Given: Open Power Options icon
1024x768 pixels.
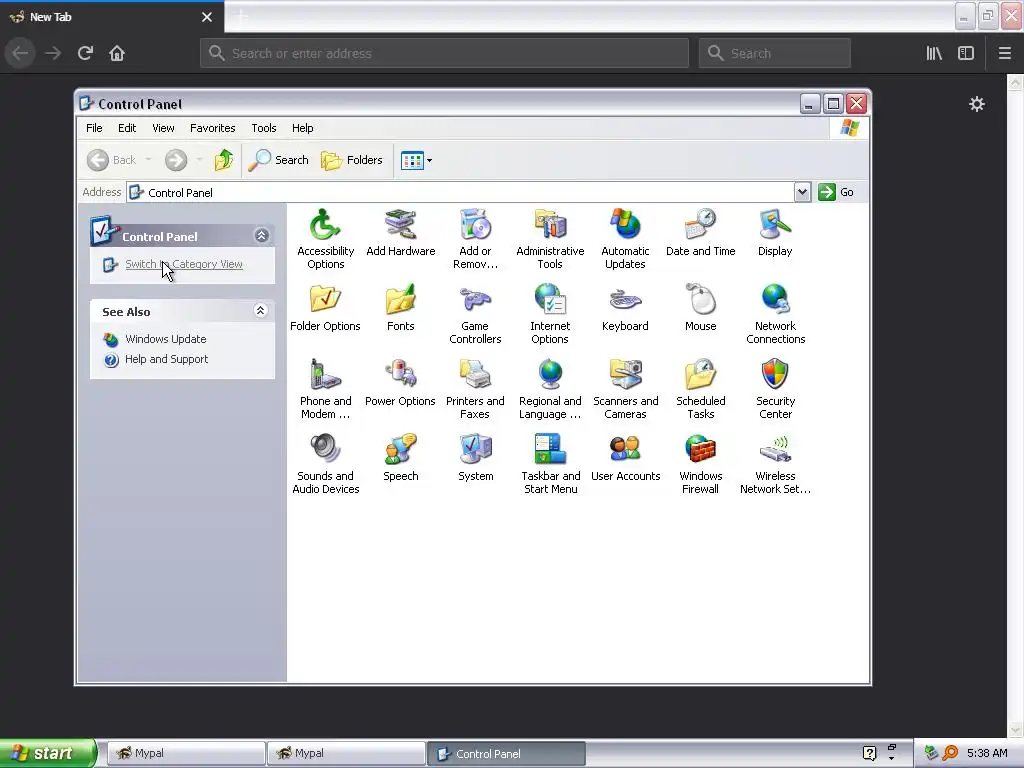Looking at the screenshot, I should (400, 383).
